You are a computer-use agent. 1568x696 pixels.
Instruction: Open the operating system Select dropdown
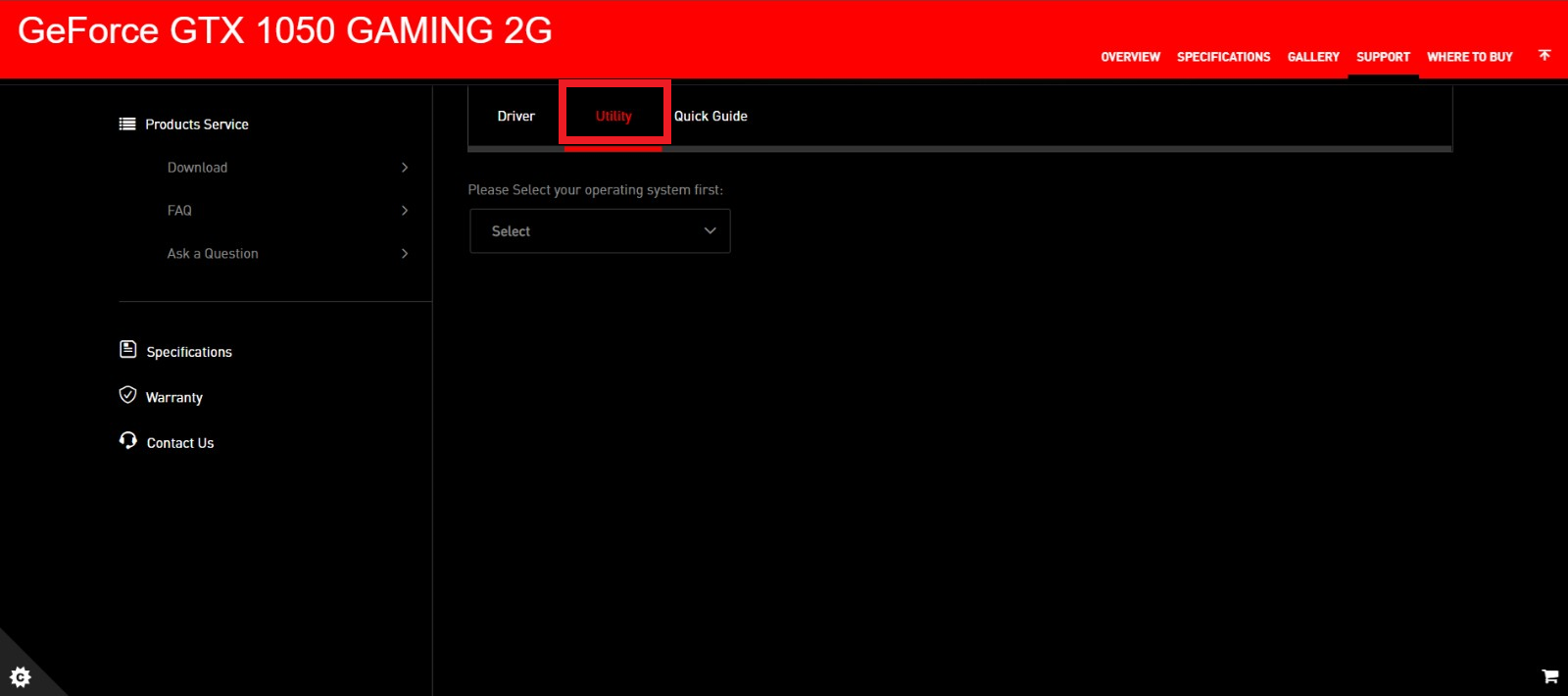(600, 231)
